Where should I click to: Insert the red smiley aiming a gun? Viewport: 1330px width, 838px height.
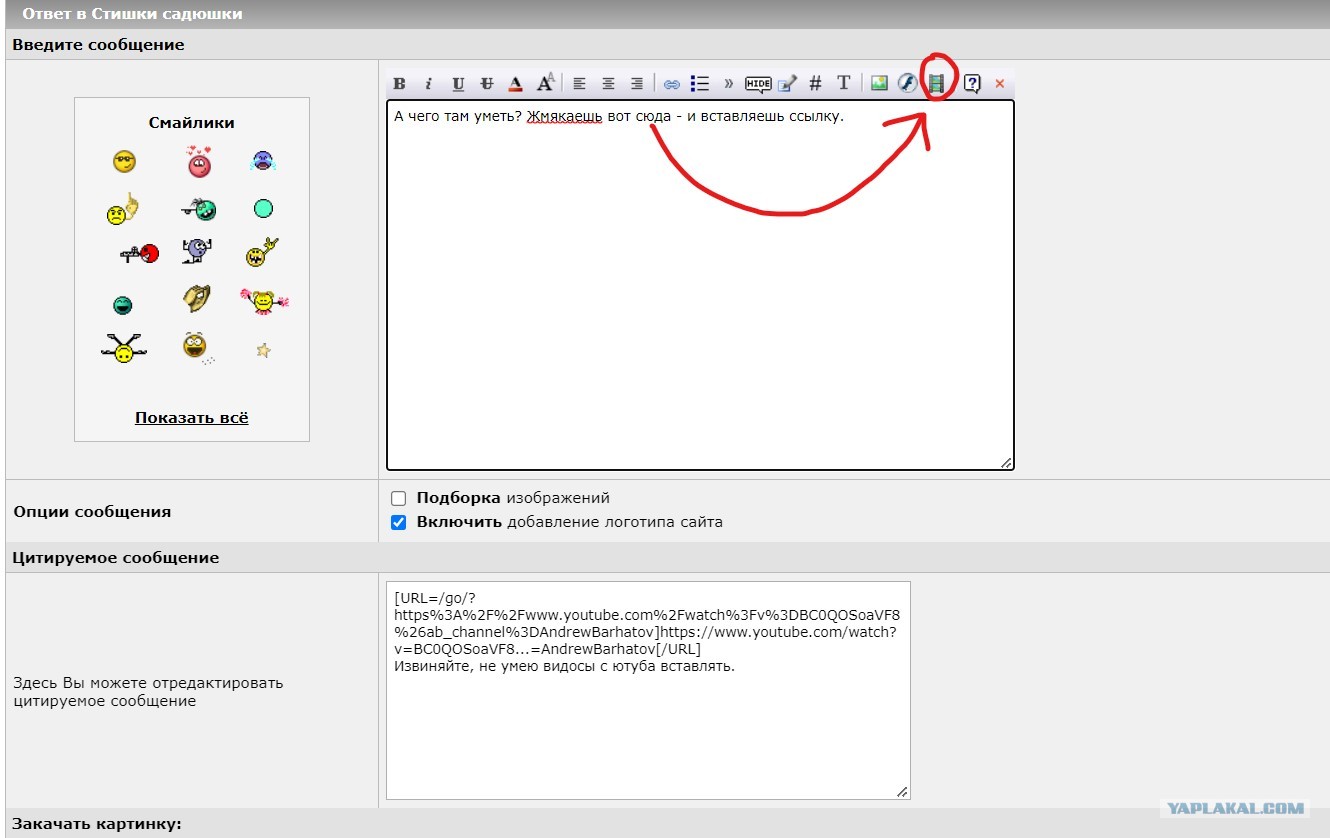click(140, 254)
